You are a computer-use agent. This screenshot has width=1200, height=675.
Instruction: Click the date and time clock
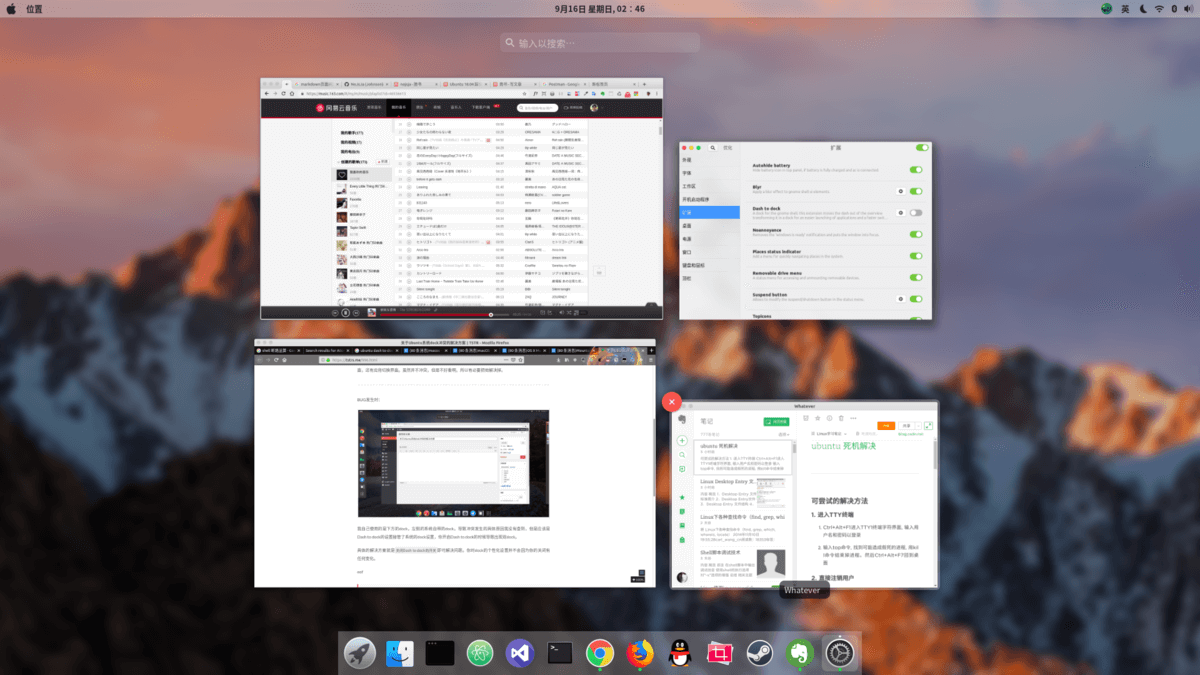click(x=599, y=9)
